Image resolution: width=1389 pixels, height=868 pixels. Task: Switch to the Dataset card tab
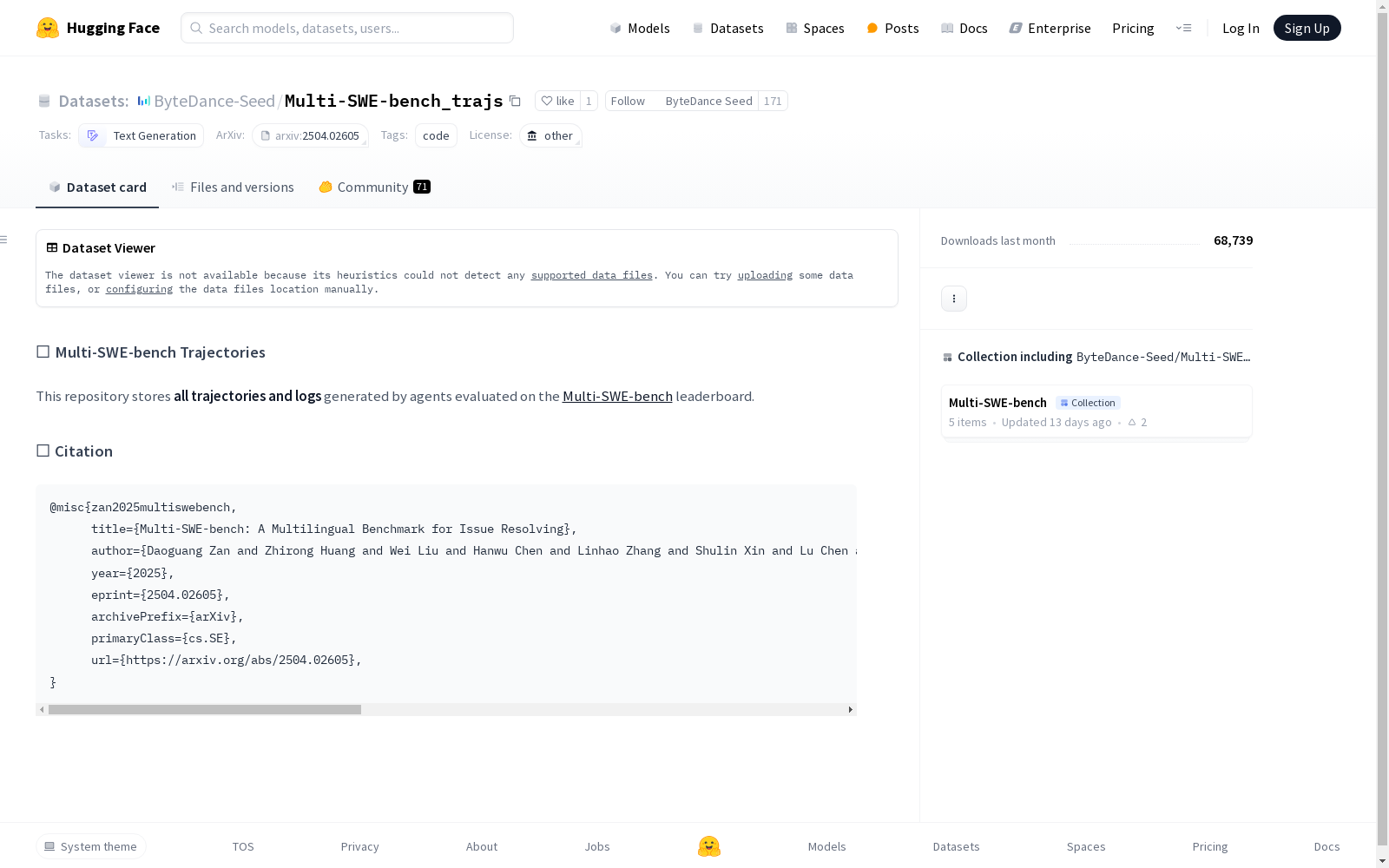coord(97,187)
